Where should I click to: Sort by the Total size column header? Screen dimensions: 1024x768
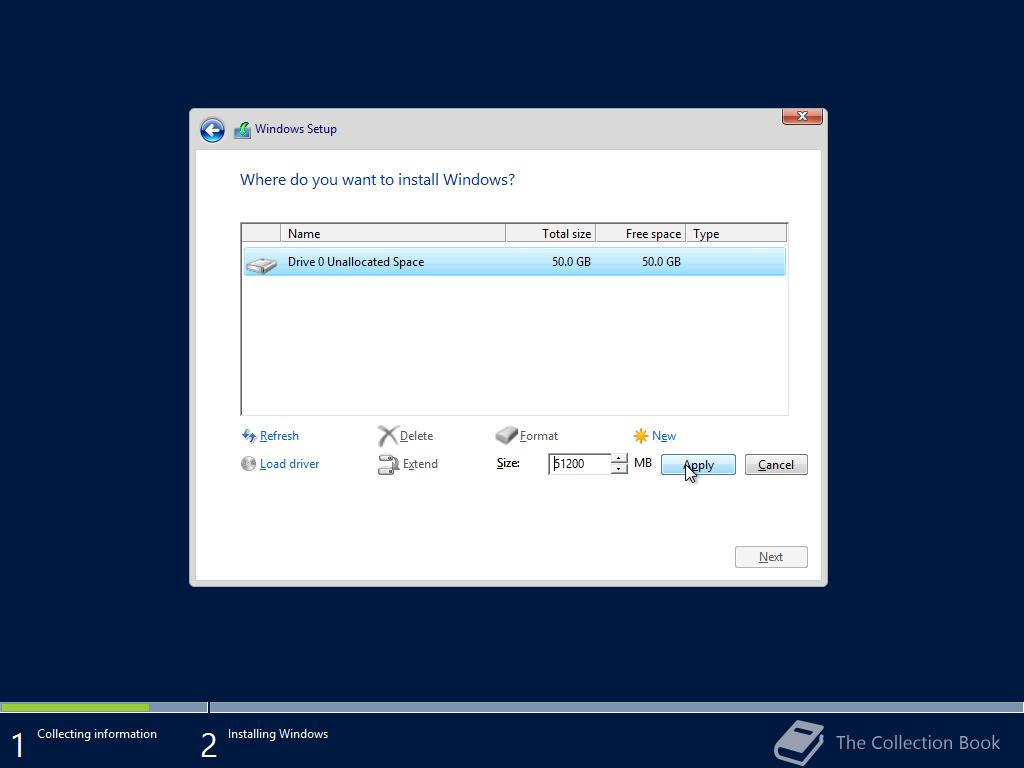[x=551, y=233]
